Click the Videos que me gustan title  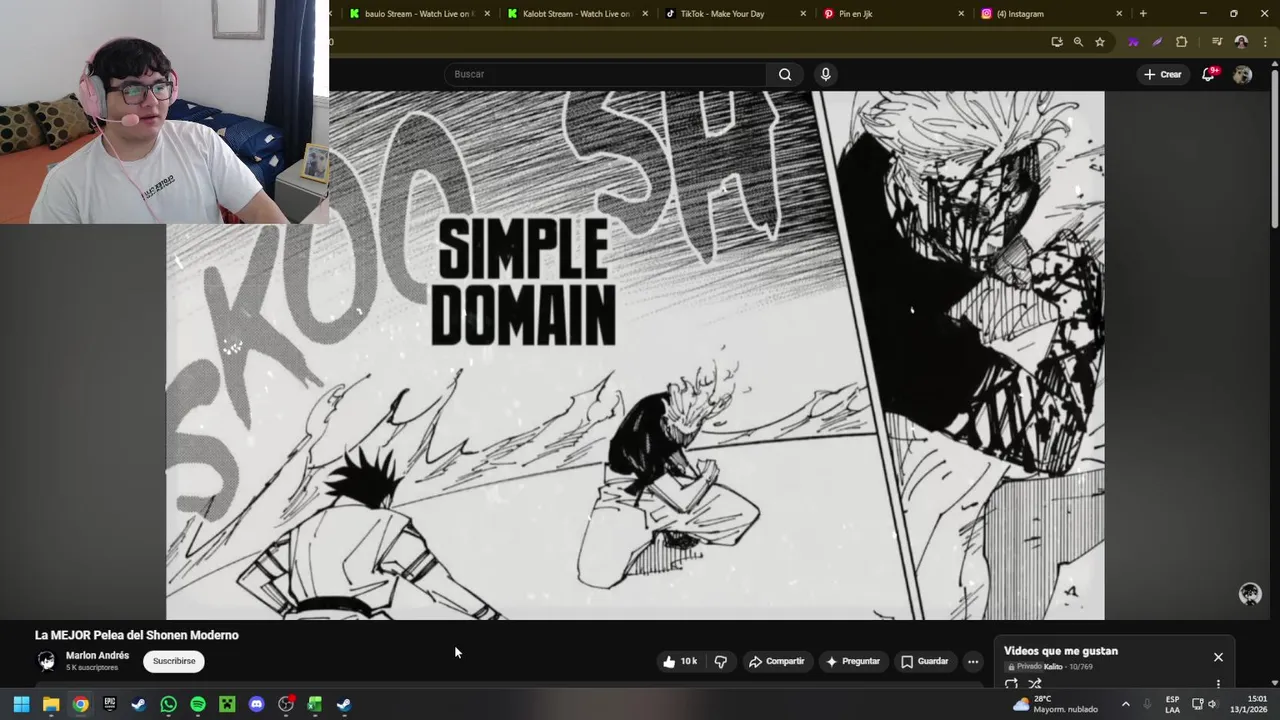(x=1061, y=651)
